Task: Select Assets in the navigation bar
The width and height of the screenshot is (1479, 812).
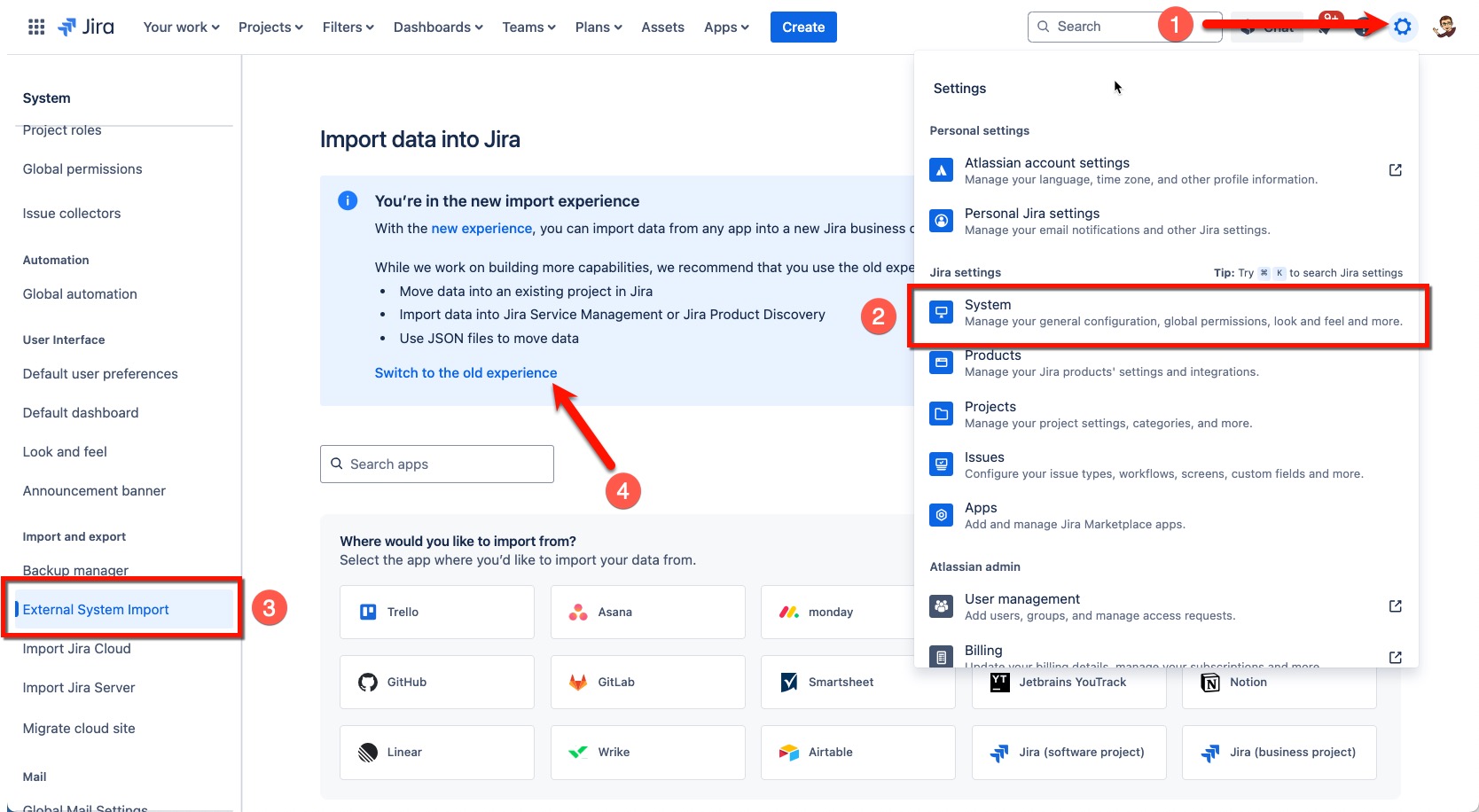Action: tap(661, 27)
